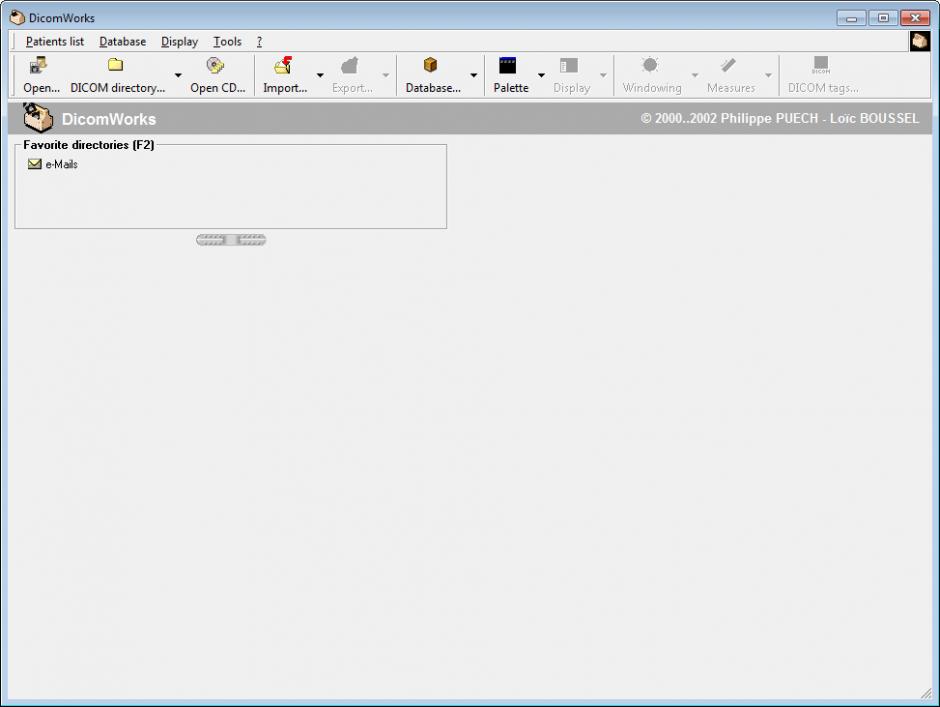The width and height of the screenshot is (940, 707).
Task: Open the DICOM directory... folder icon
Action: click(x=116, y=65)
